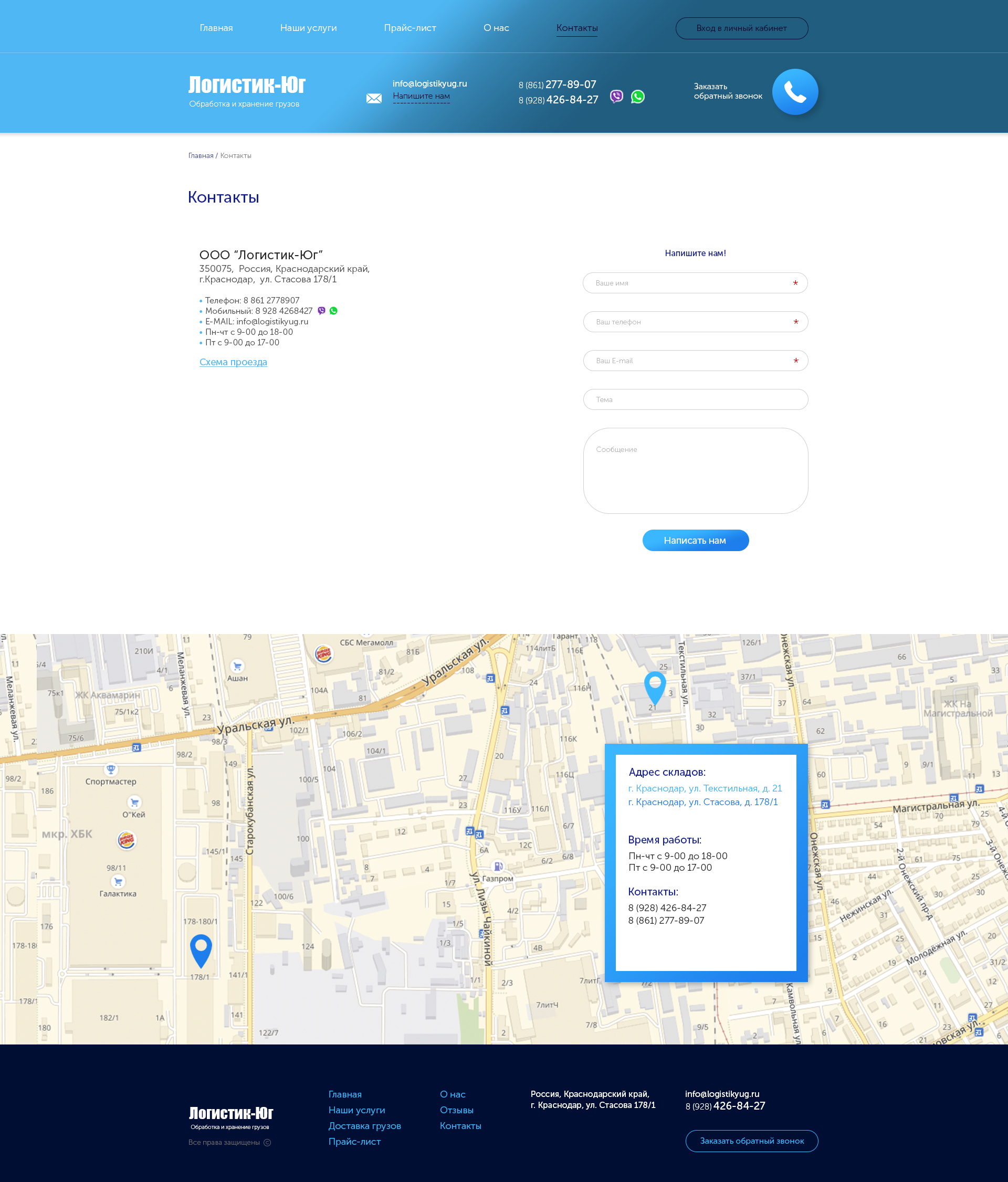Click small WhatsApp icon next to Мобильный
The image size is (1008, 1182).
[334, 311]
